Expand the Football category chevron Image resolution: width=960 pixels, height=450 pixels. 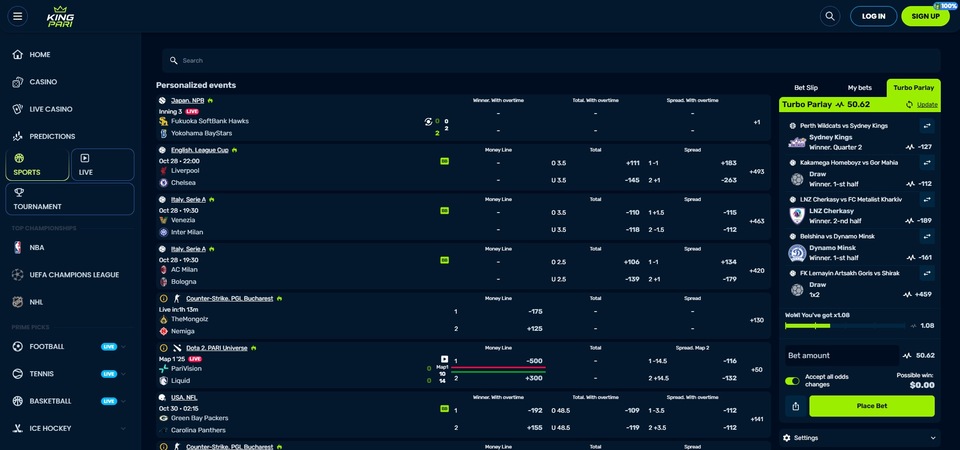point(124,347)
